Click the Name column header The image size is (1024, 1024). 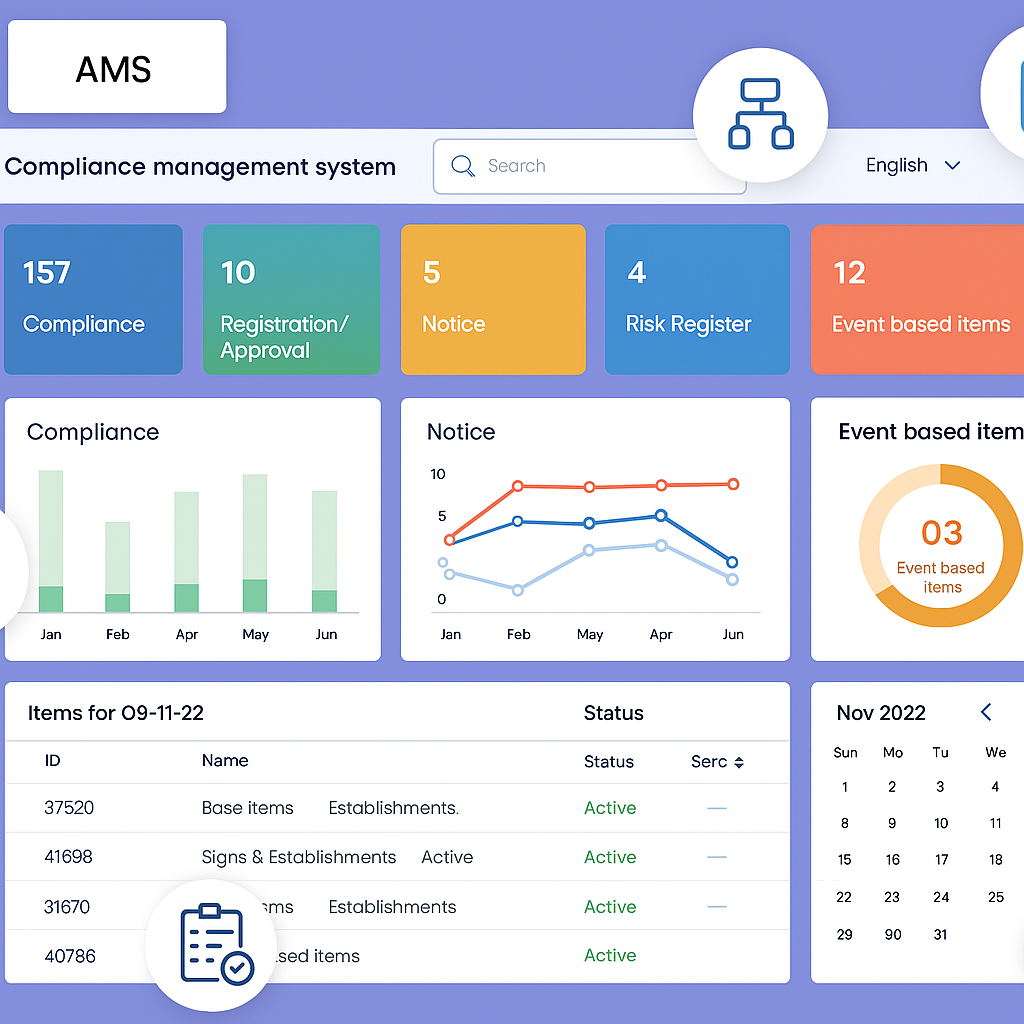pyautogui.click(x=225, y=761)
